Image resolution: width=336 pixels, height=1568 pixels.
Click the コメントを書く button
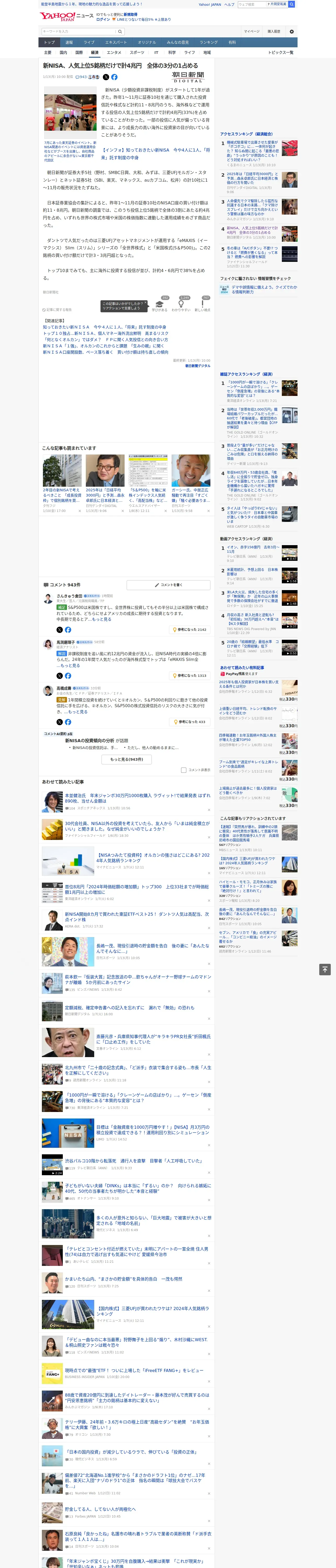click(x=168, y=585)
